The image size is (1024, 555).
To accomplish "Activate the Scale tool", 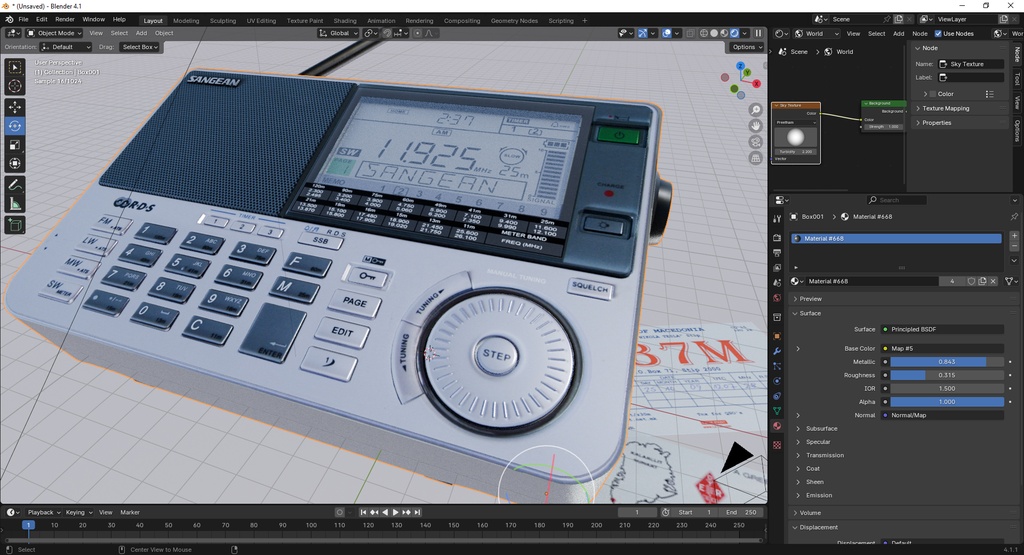I will (15, 145).
